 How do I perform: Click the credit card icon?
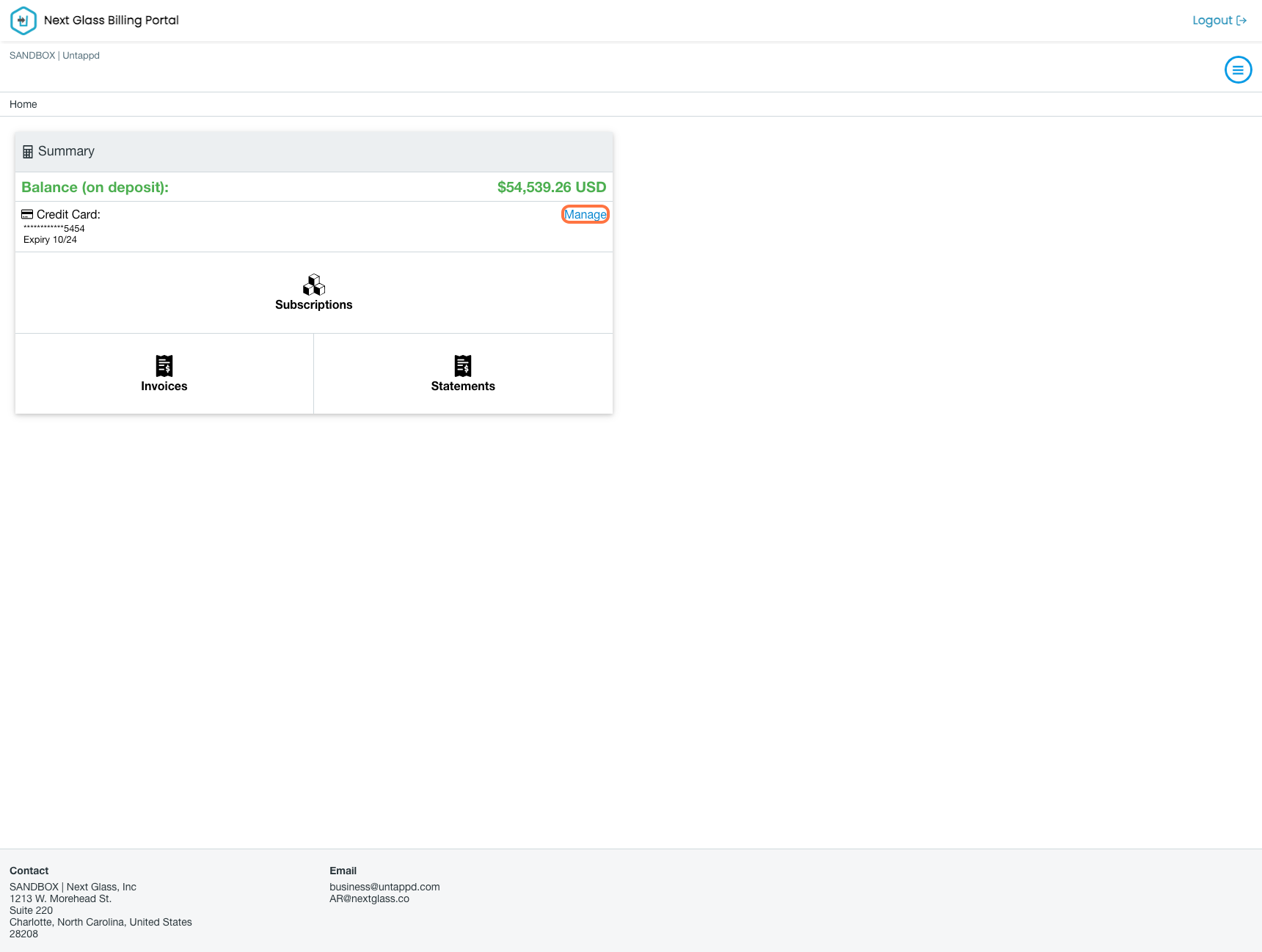27,214
